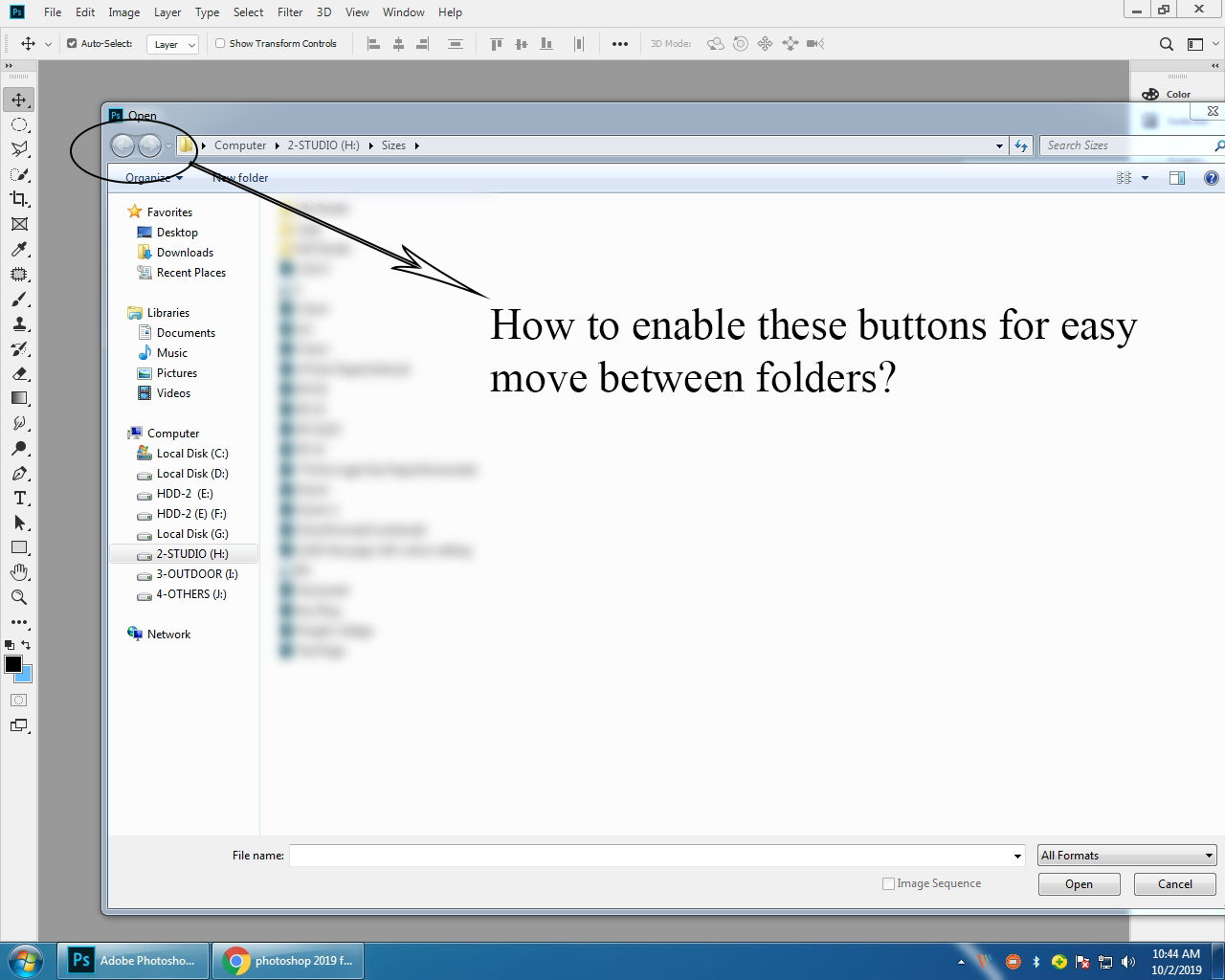Click the Open button
This screenshot has height=980, width=1225.
coord(1079,883)
